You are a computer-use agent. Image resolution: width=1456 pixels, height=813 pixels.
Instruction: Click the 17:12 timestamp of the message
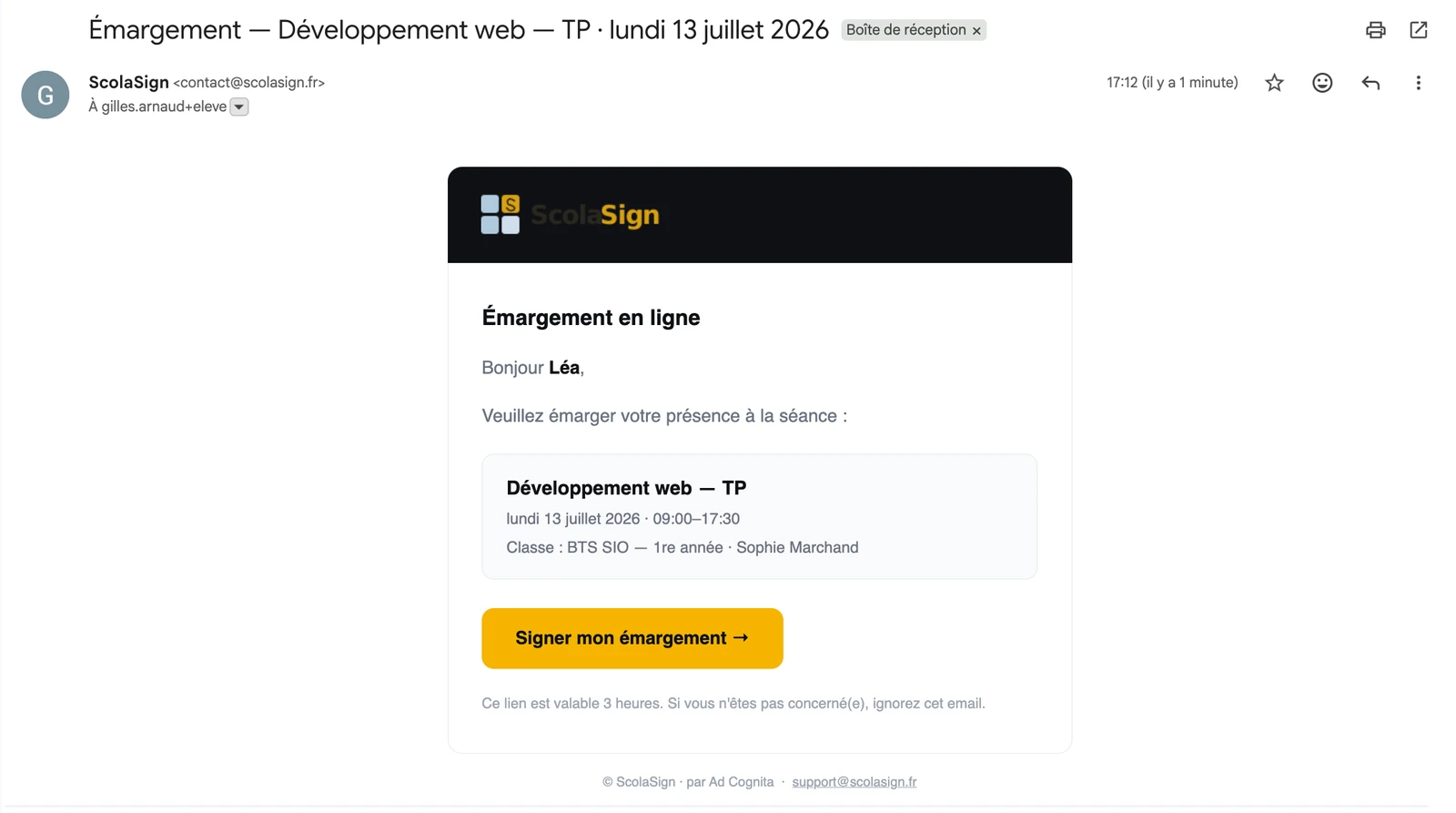pyautogui.click(x=1172, y=83)
